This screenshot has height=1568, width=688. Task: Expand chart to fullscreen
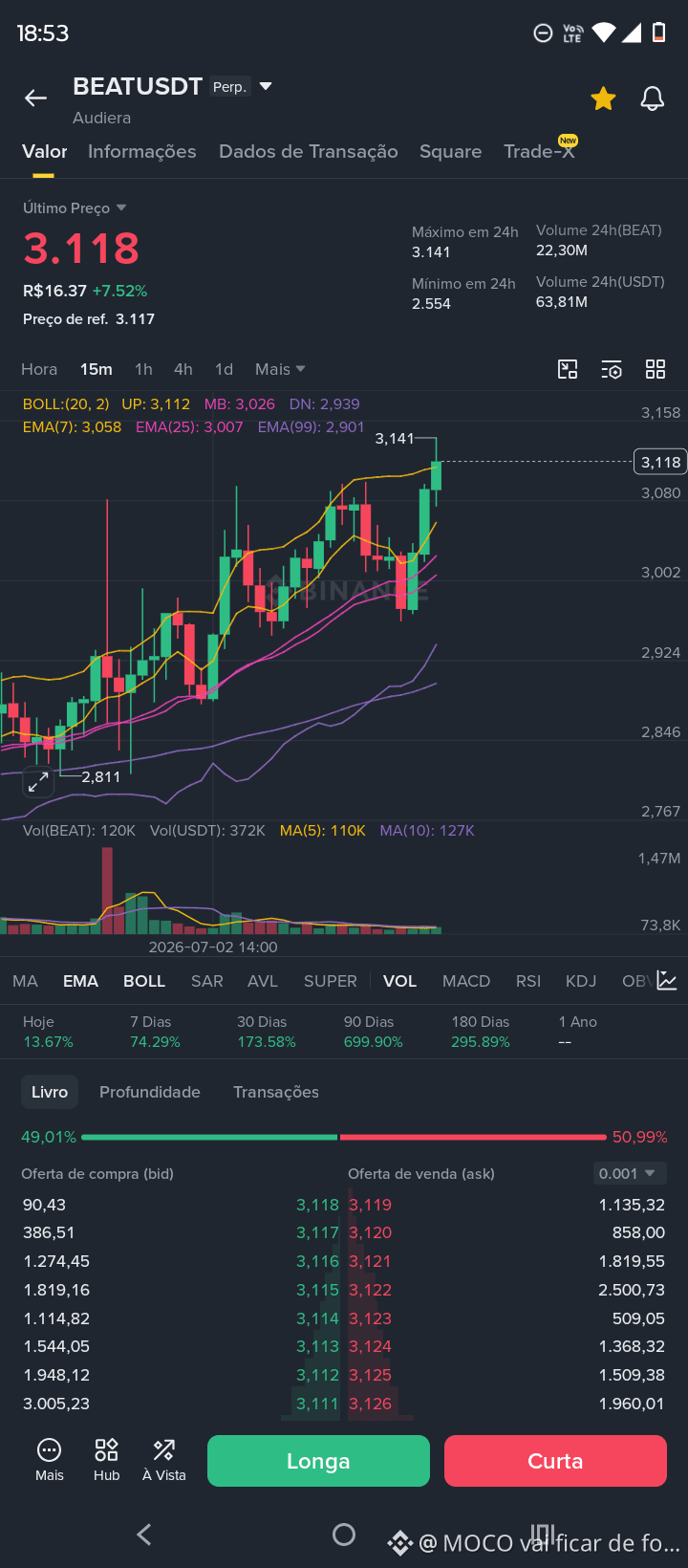click(38, 782)
